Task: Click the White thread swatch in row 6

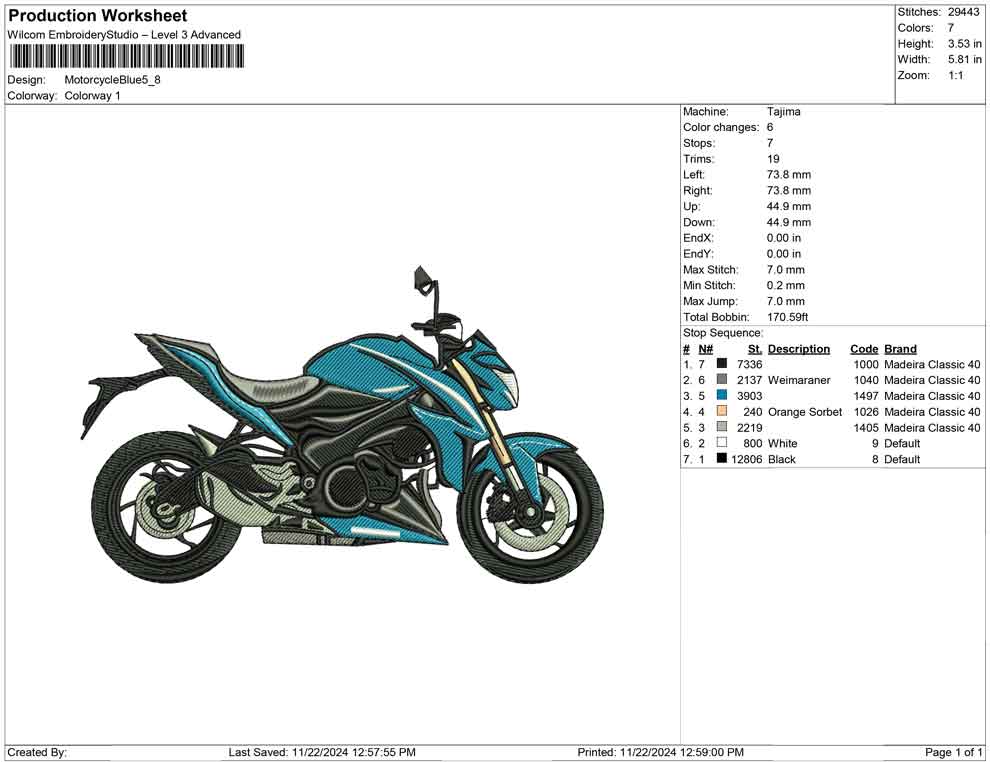Action: [x=721, y=443]
